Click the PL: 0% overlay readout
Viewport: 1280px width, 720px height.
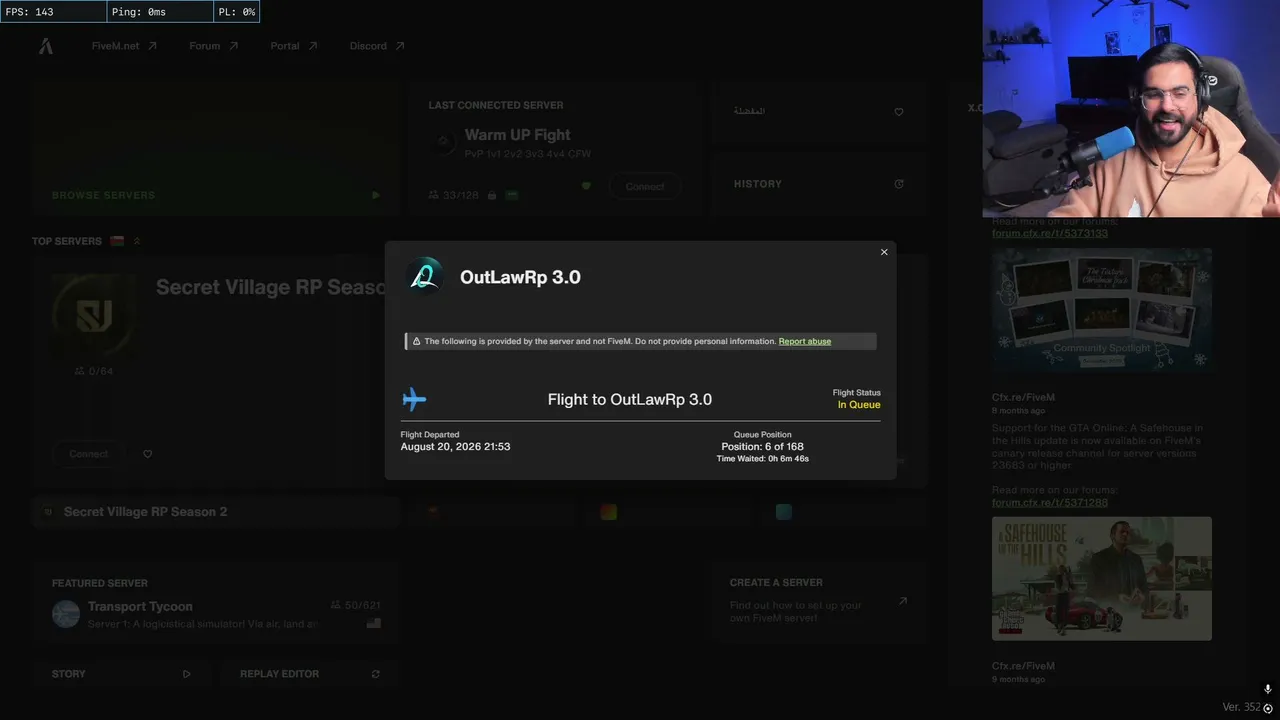tap(236, 12)
